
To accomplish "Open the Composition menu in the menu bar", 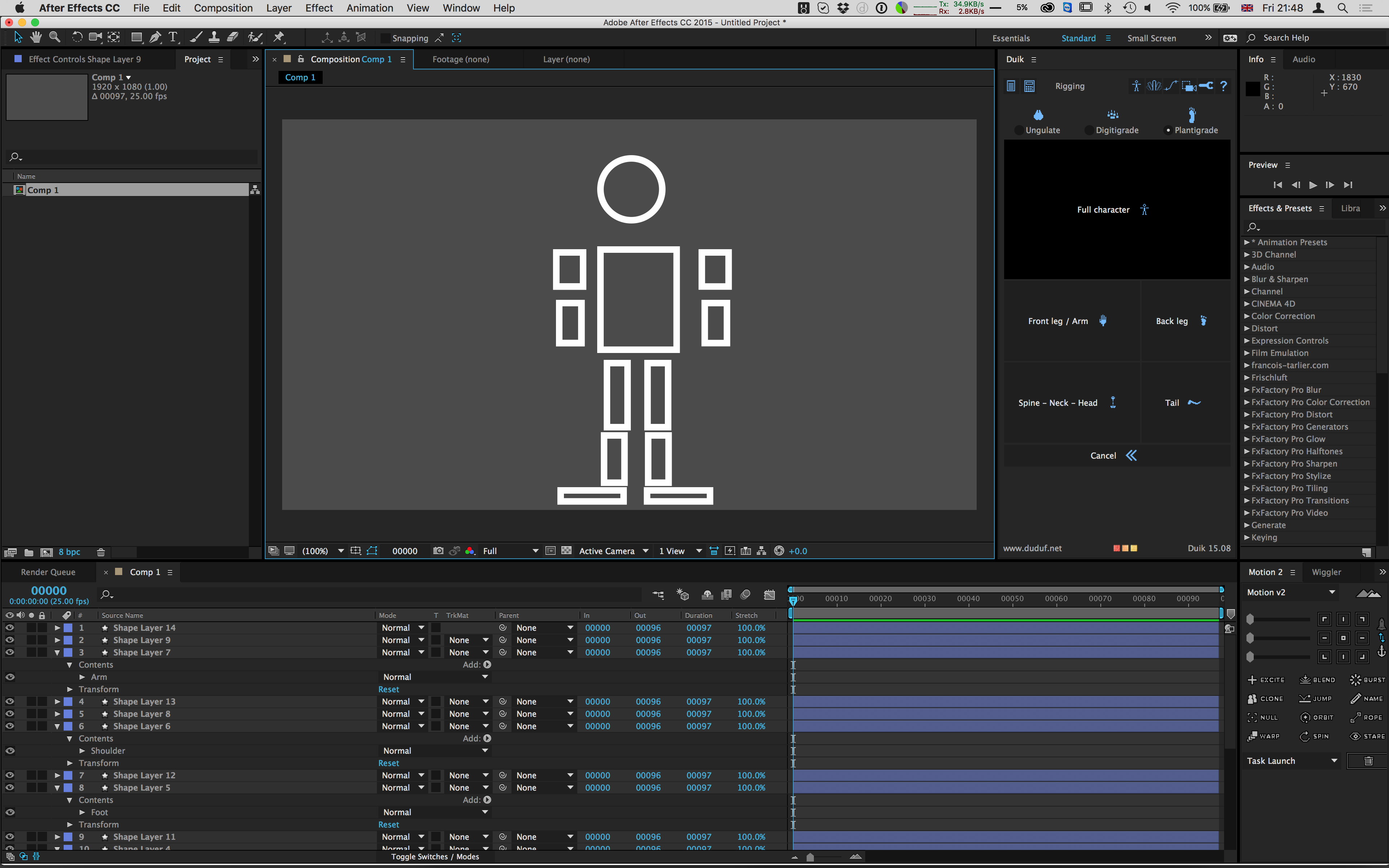I will [222, 8].
